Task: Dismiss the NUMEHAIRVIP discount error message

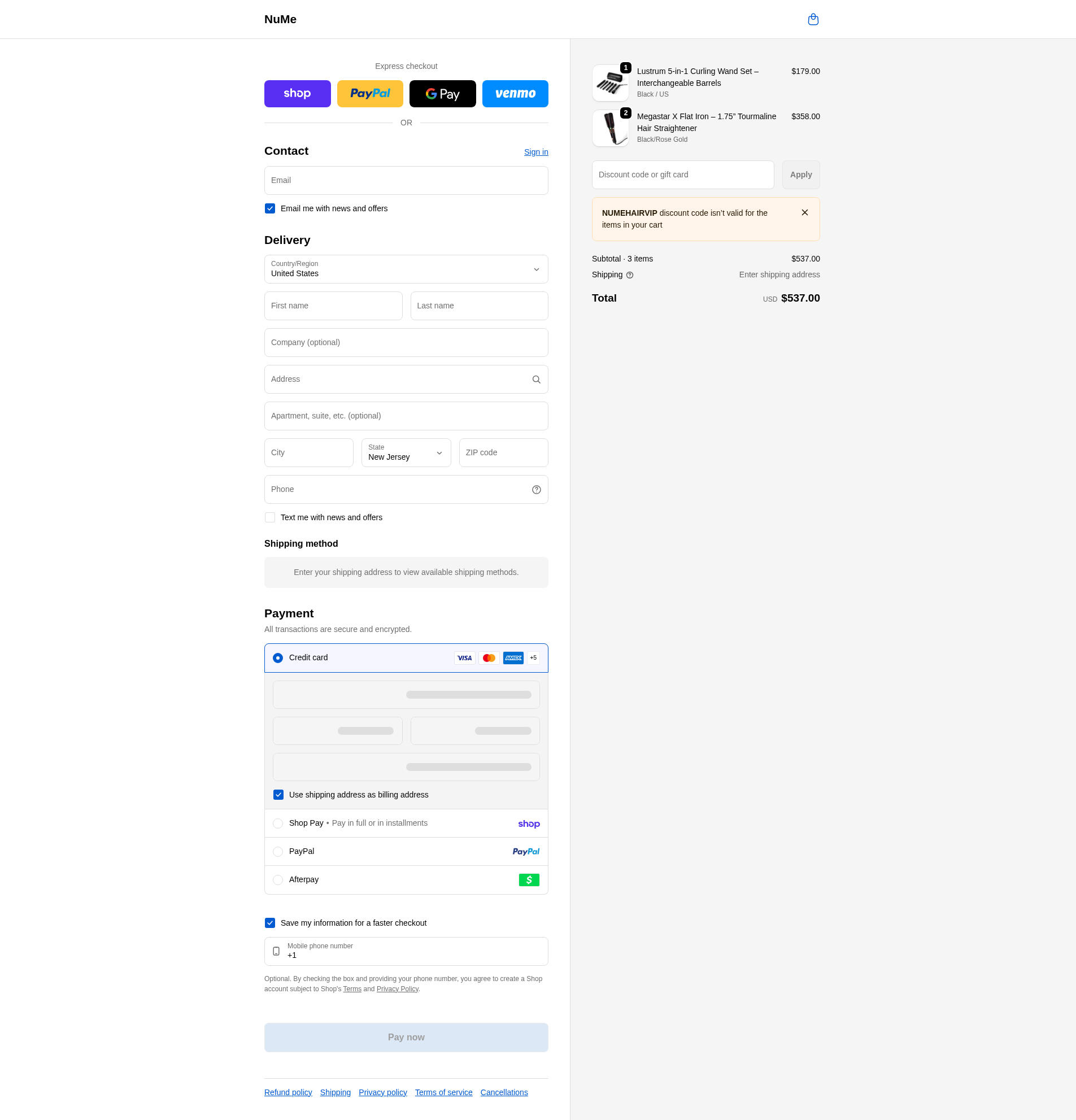Action: coord(804,212)
